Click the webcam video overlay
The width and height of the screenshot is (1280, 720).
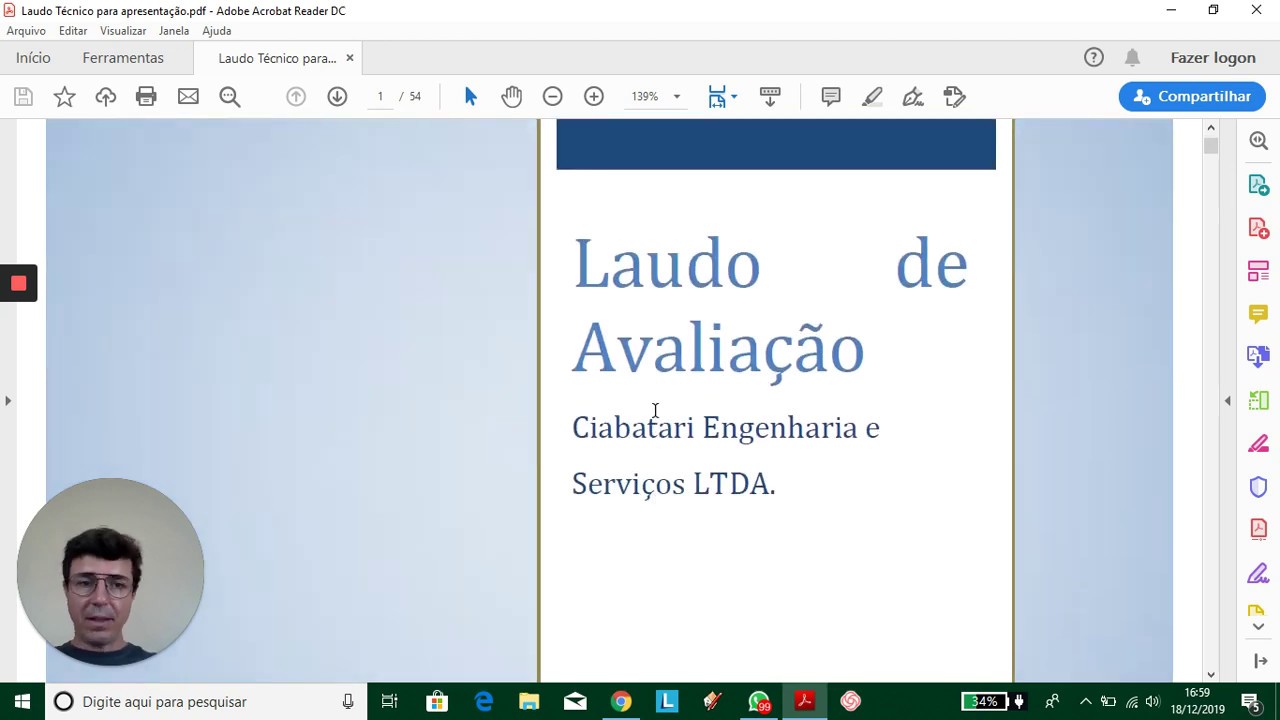[111, 572]
